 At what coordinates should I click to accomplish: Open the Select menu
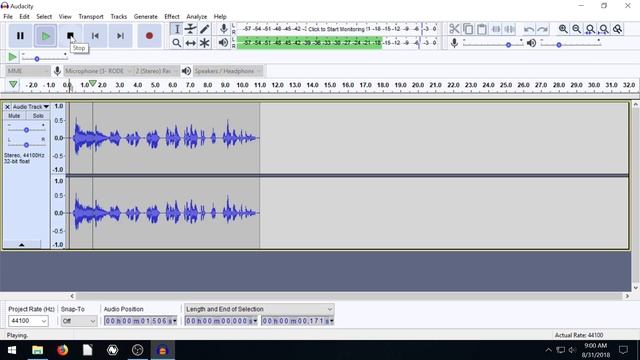point(44,16)
